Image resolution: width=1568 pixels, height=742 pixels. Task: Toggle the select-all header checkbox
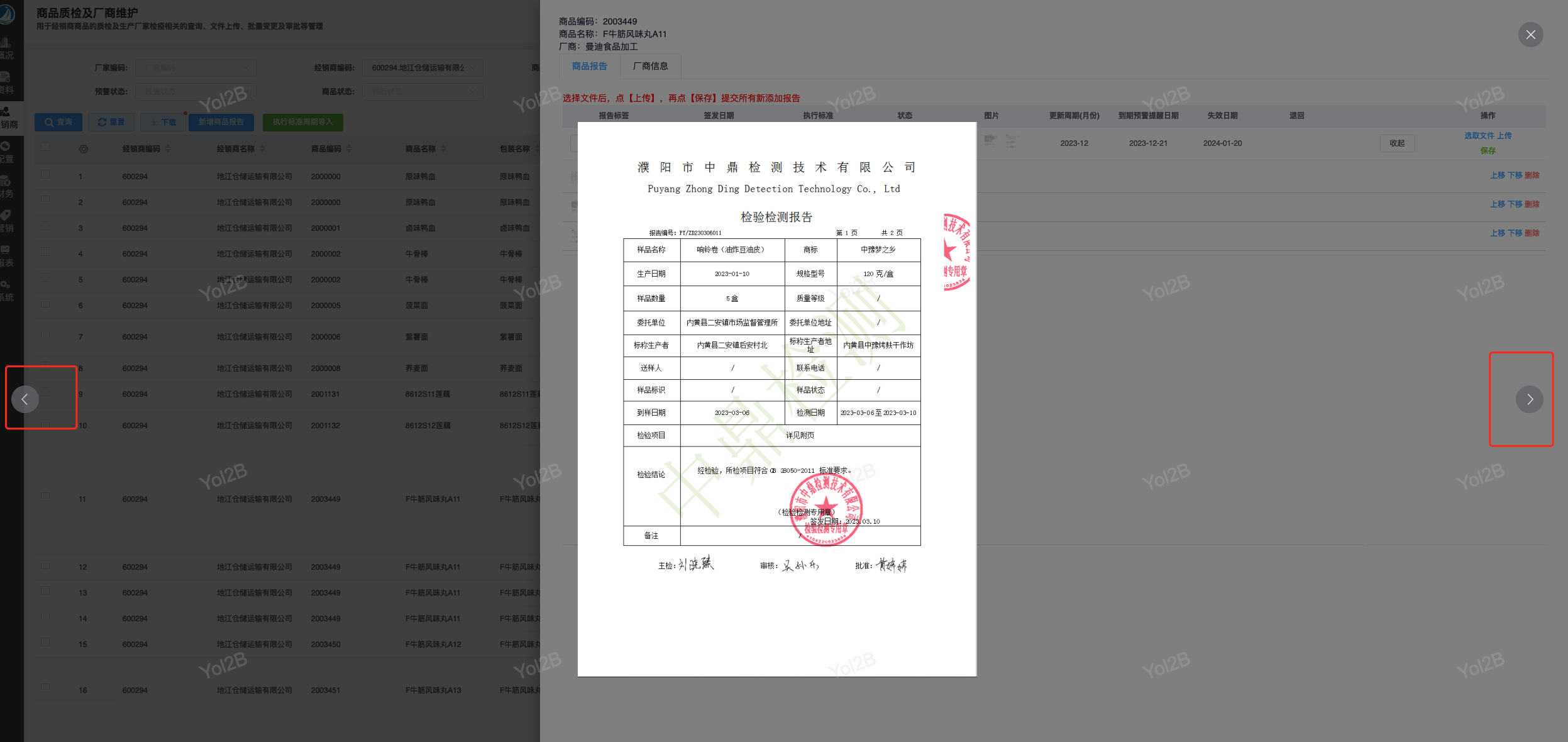coord(45,147)
